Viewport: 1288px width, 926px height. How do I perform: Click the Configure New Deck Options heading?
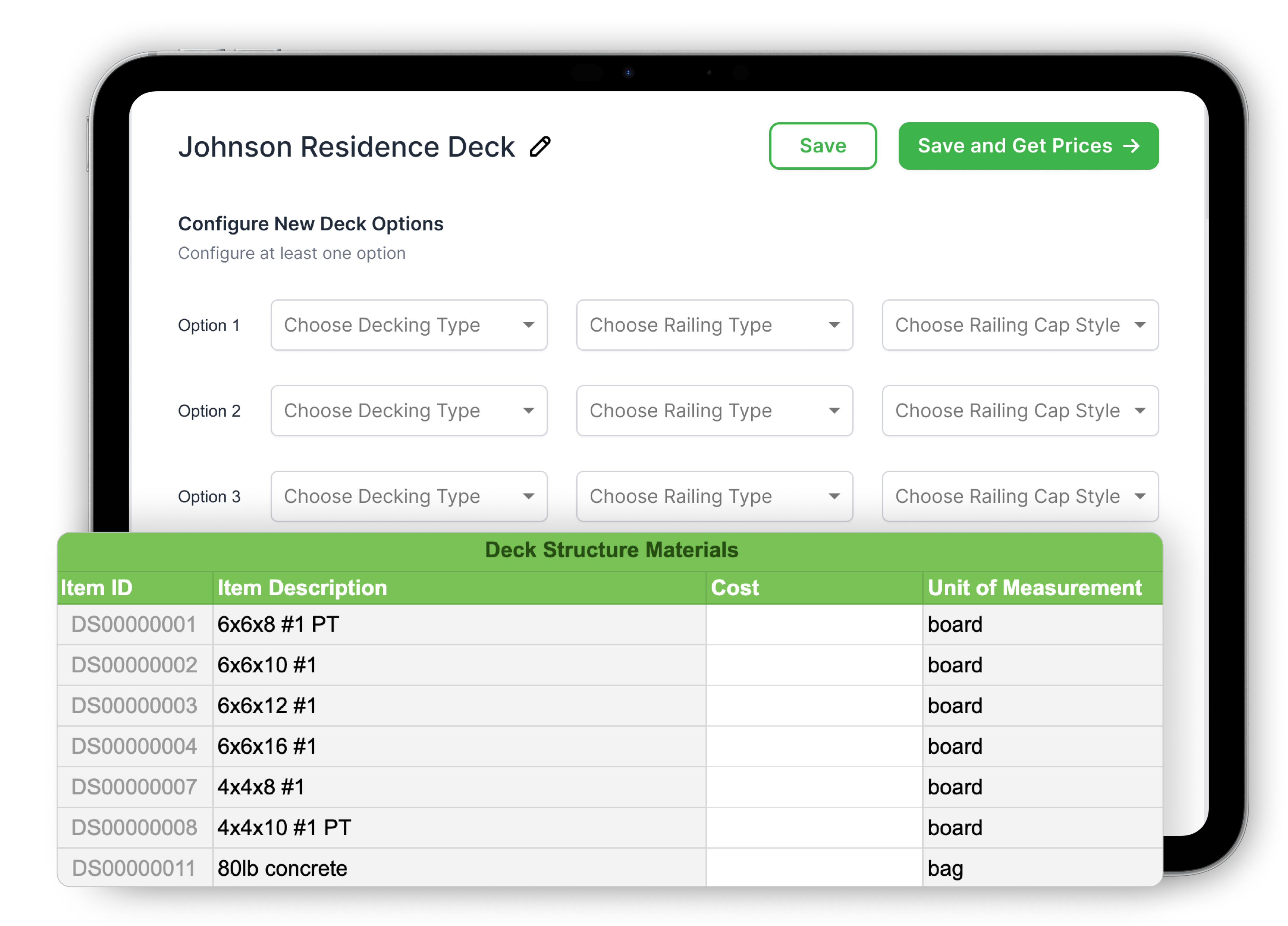pos(311,224)
